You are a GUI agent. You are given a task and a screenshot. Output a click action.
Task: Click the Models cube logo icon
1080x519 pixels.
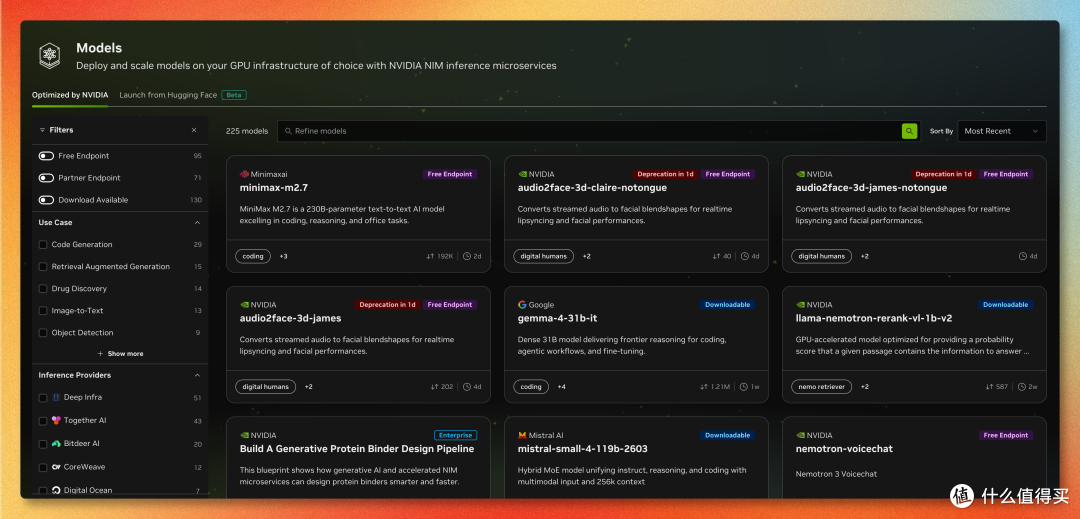[50, 56]
